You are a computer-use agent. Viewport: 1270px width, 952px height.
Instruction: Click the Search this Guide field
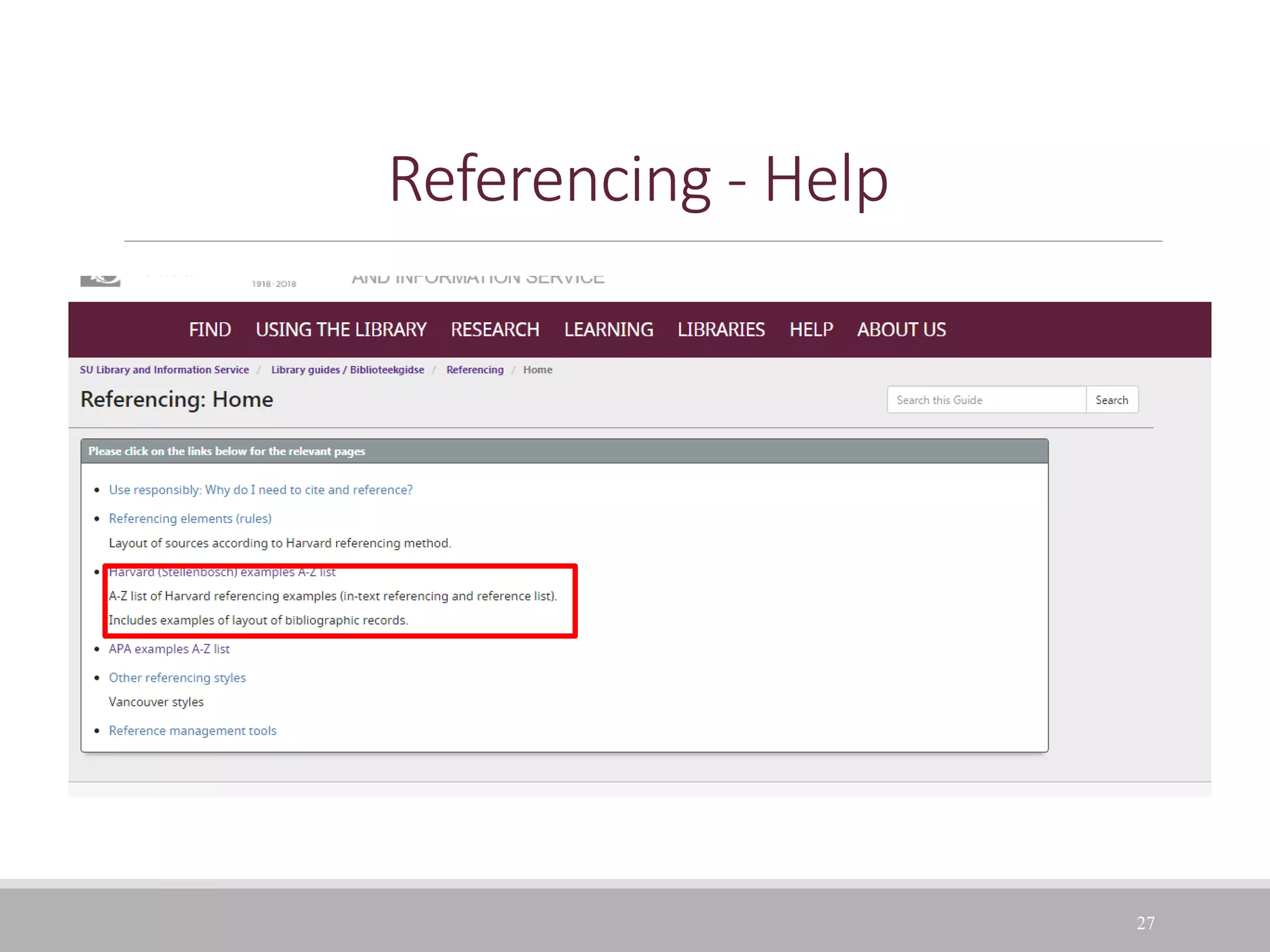987,400
